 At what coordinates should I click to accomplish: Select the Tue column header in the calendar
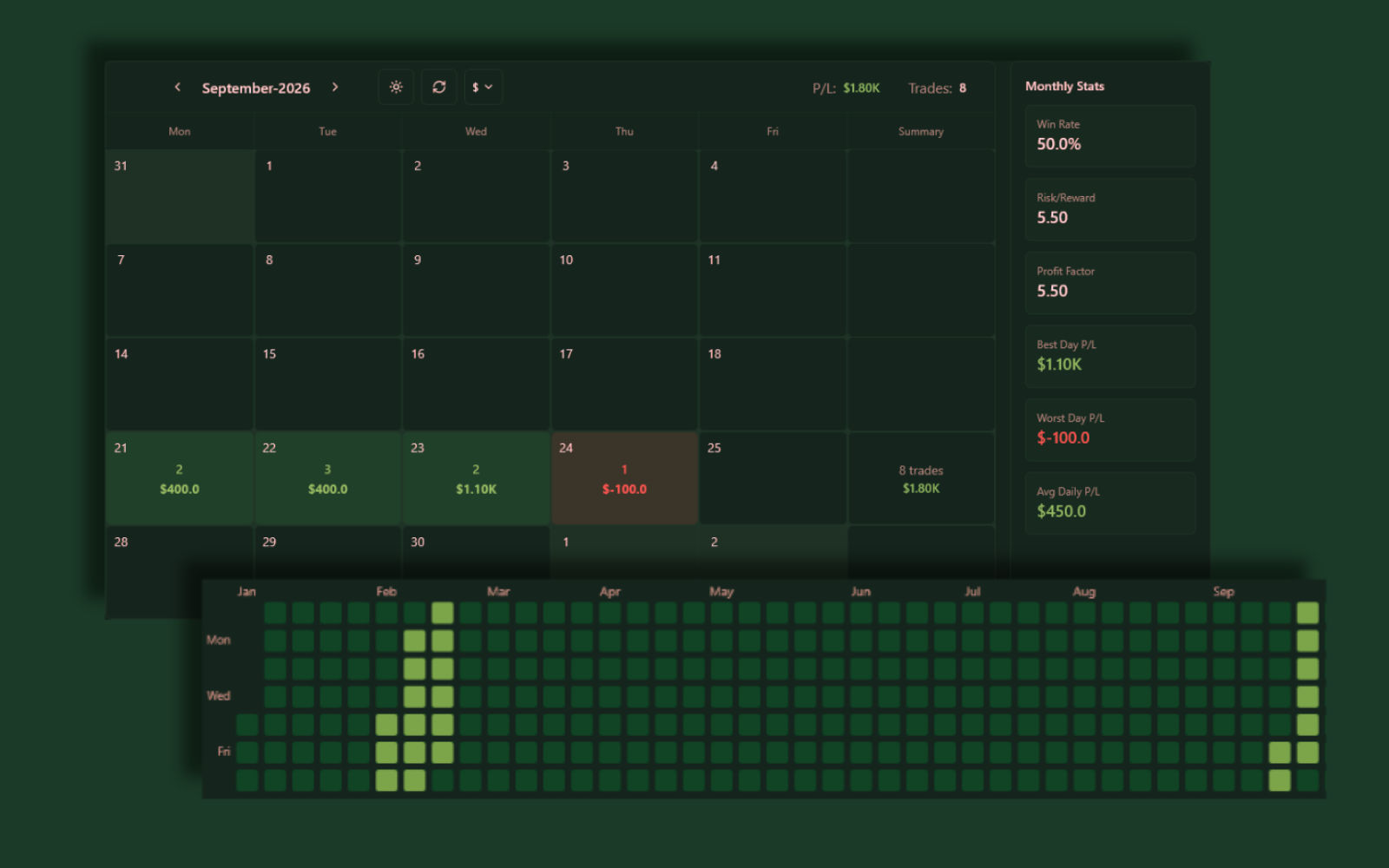327,131
